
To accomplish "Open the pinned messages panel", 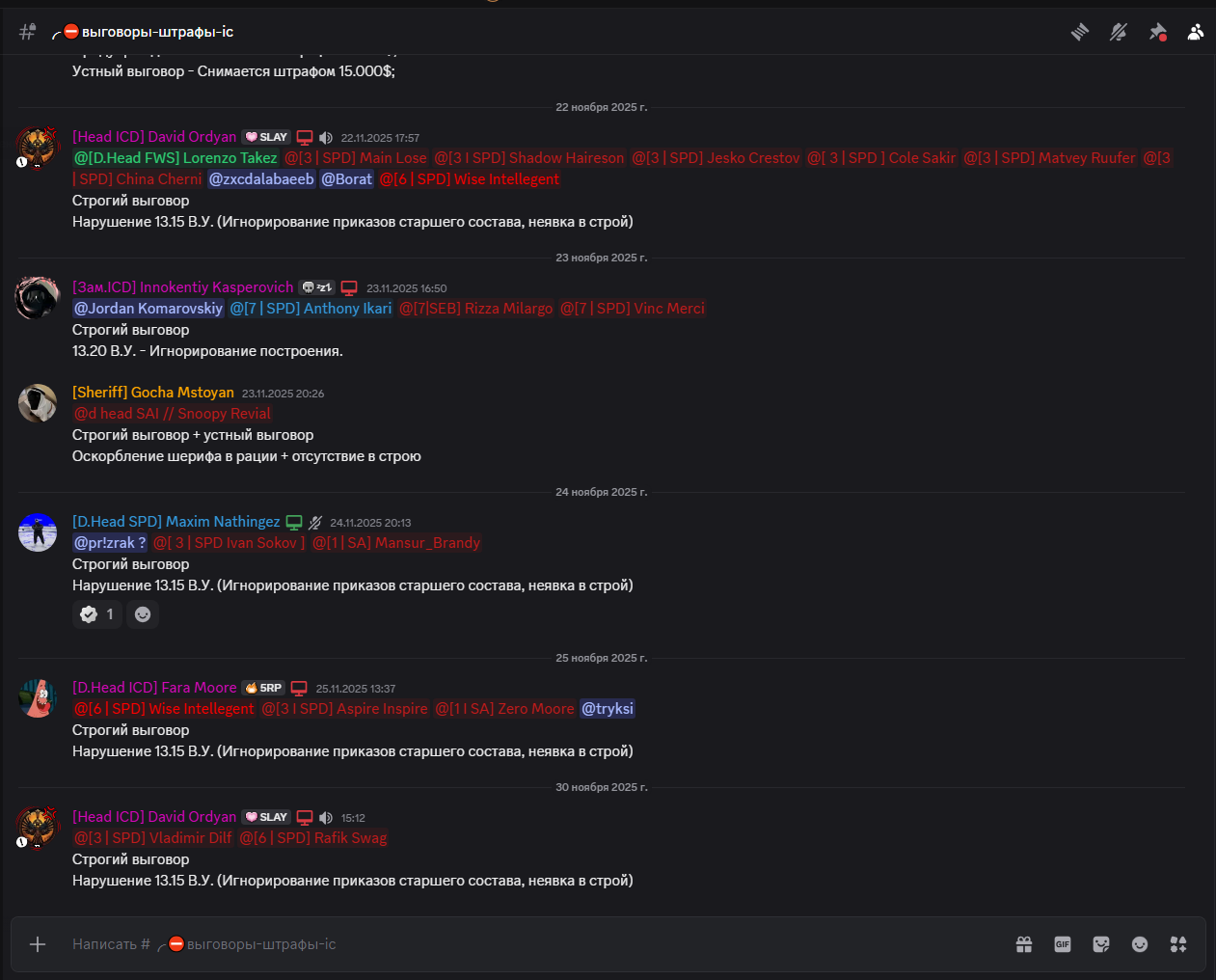I will click(1156, 32).
